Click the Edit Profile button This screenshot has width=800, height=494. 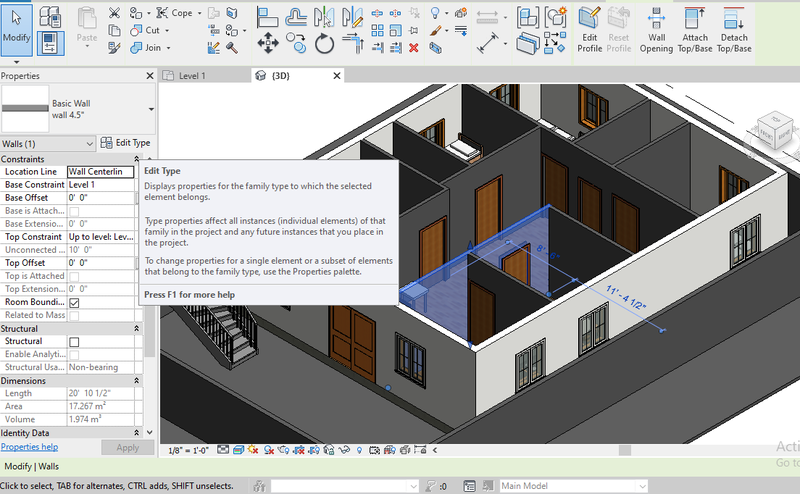pos(589,30)
